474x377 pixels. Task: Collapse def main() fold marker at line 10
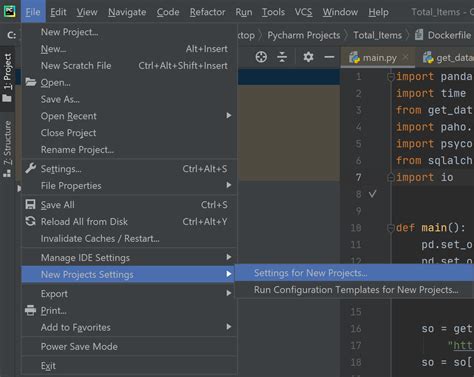click(391, 228)
